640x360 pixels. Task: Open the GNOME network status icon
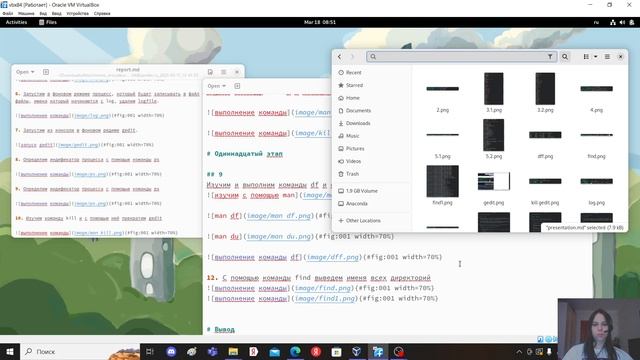point(613,22)
